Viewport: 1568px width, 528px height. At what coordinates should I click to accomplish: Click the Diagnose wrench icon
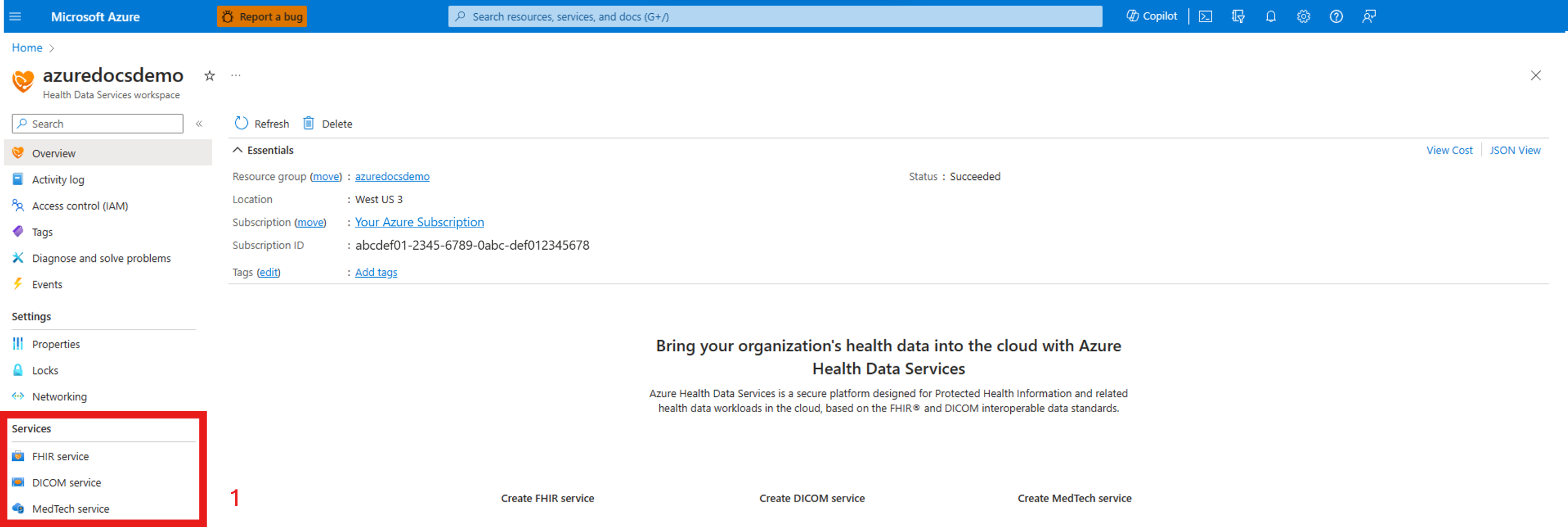pos(19,258)
